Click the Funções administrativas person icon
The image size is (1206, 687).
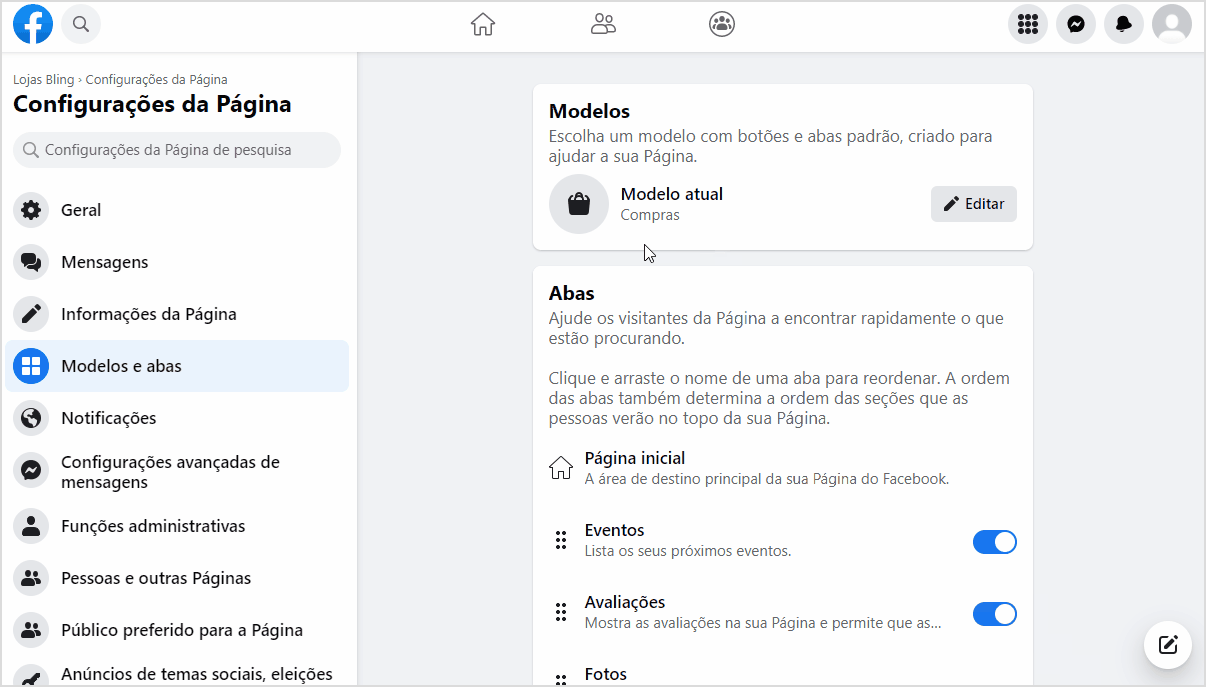click(x=31, y=526)
